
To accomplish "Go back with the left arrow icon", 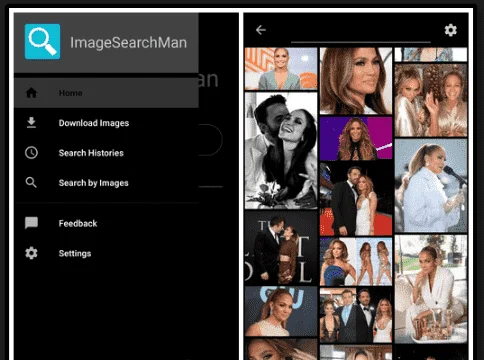I will click(x=261, y=30).
